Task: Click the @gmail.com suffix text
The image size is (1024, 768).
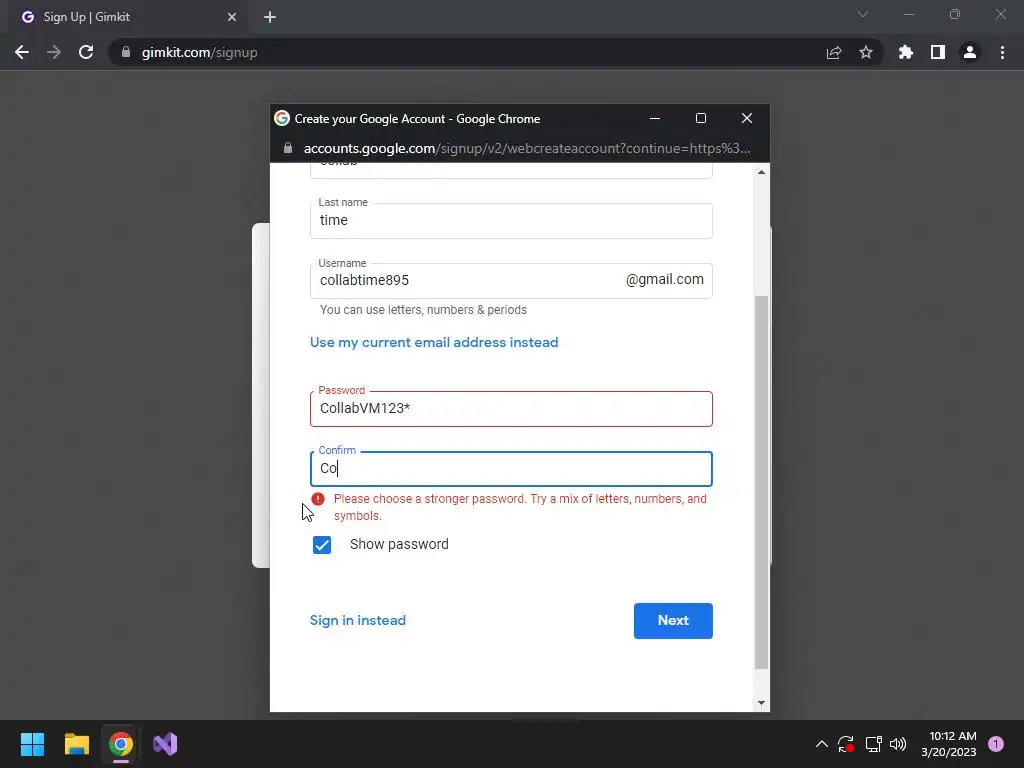Action: (664, 280)
